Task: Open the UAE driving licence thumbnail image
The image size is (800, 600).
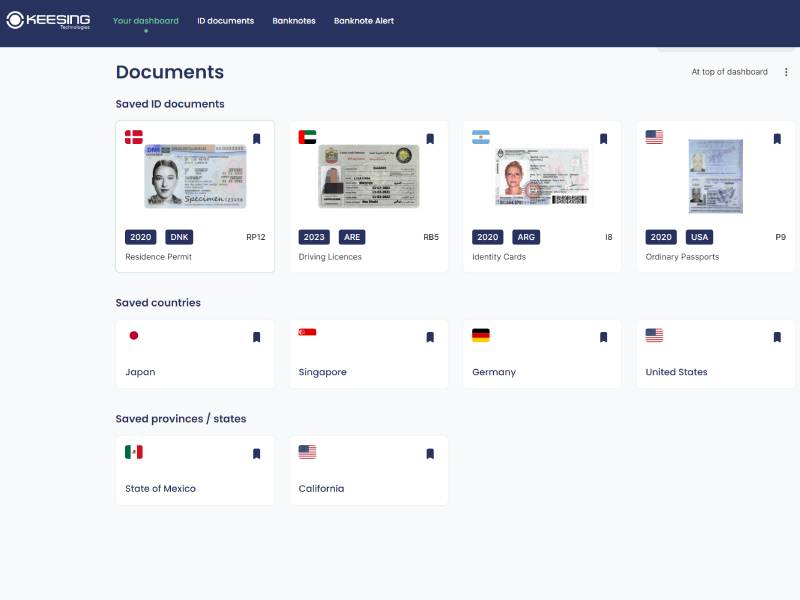Action: coord(369,176)
